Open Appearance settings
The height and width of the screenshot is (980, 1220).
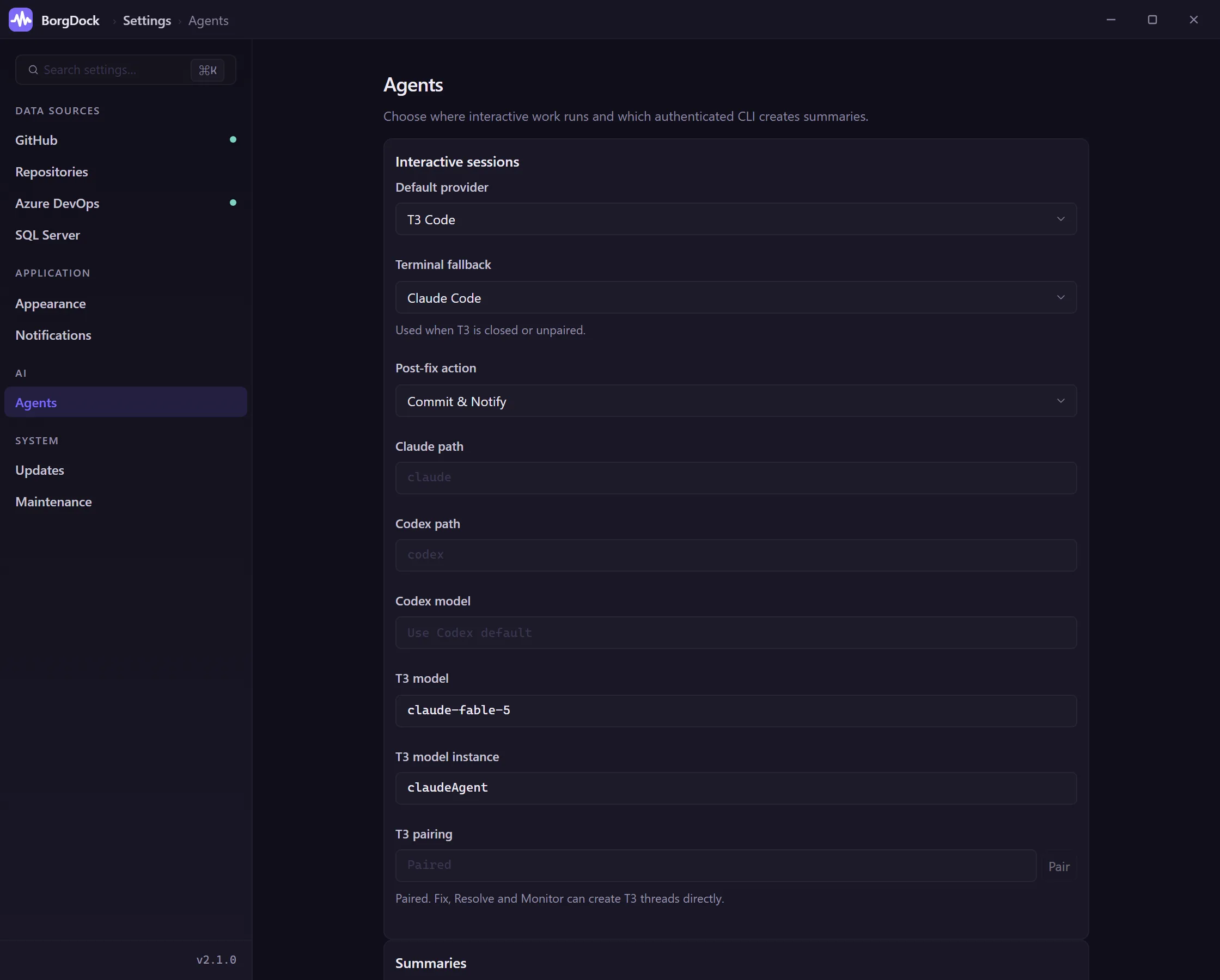tap(126, 303)
